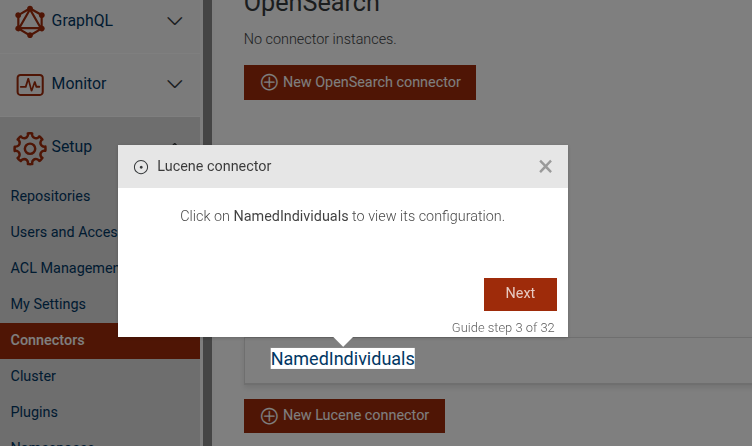Select the Connectors menu item
Image resolution: width=752 pixels, height=446 pixels.
48,340
